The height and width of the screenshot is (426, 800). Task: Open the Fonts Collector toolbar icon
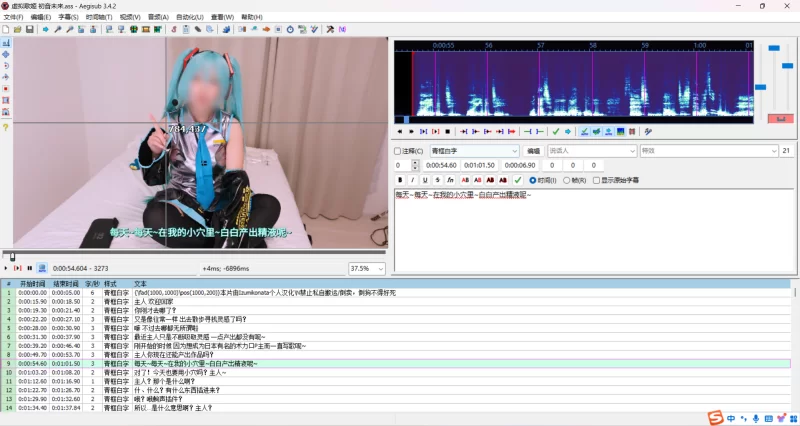[x=210, y=30]
